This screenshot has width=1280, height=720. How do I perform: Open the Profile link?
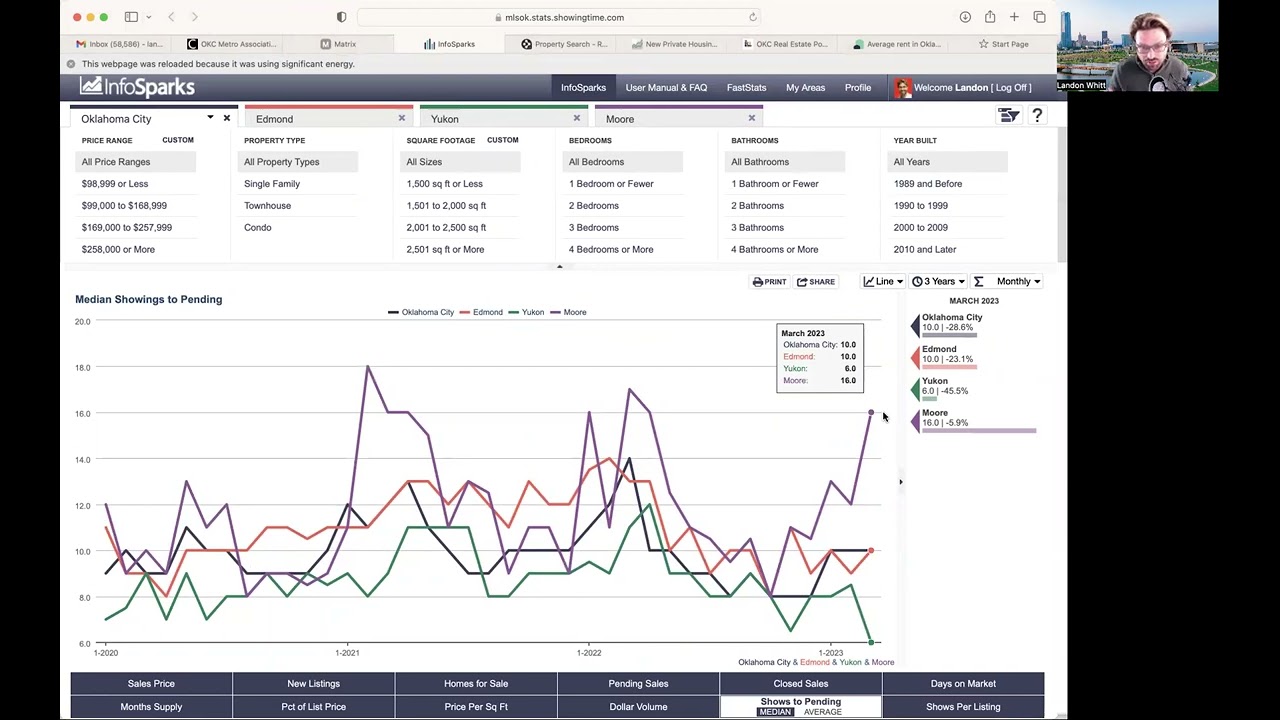[x=858, y=88]
